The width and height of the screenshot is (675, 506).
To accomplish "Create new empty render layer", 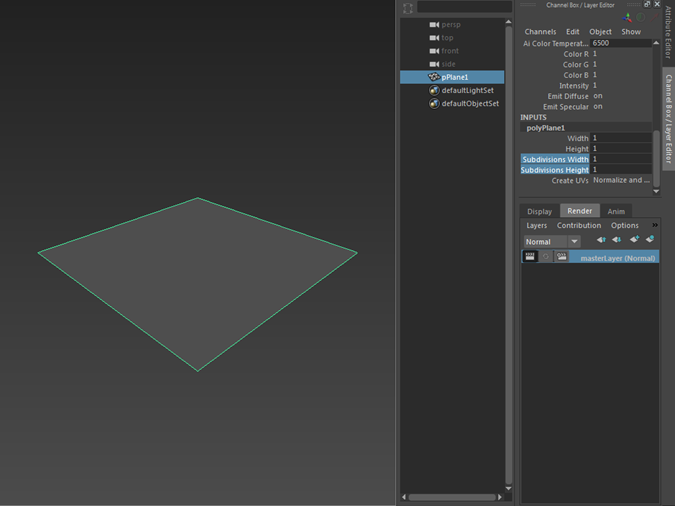I will 634,239.
